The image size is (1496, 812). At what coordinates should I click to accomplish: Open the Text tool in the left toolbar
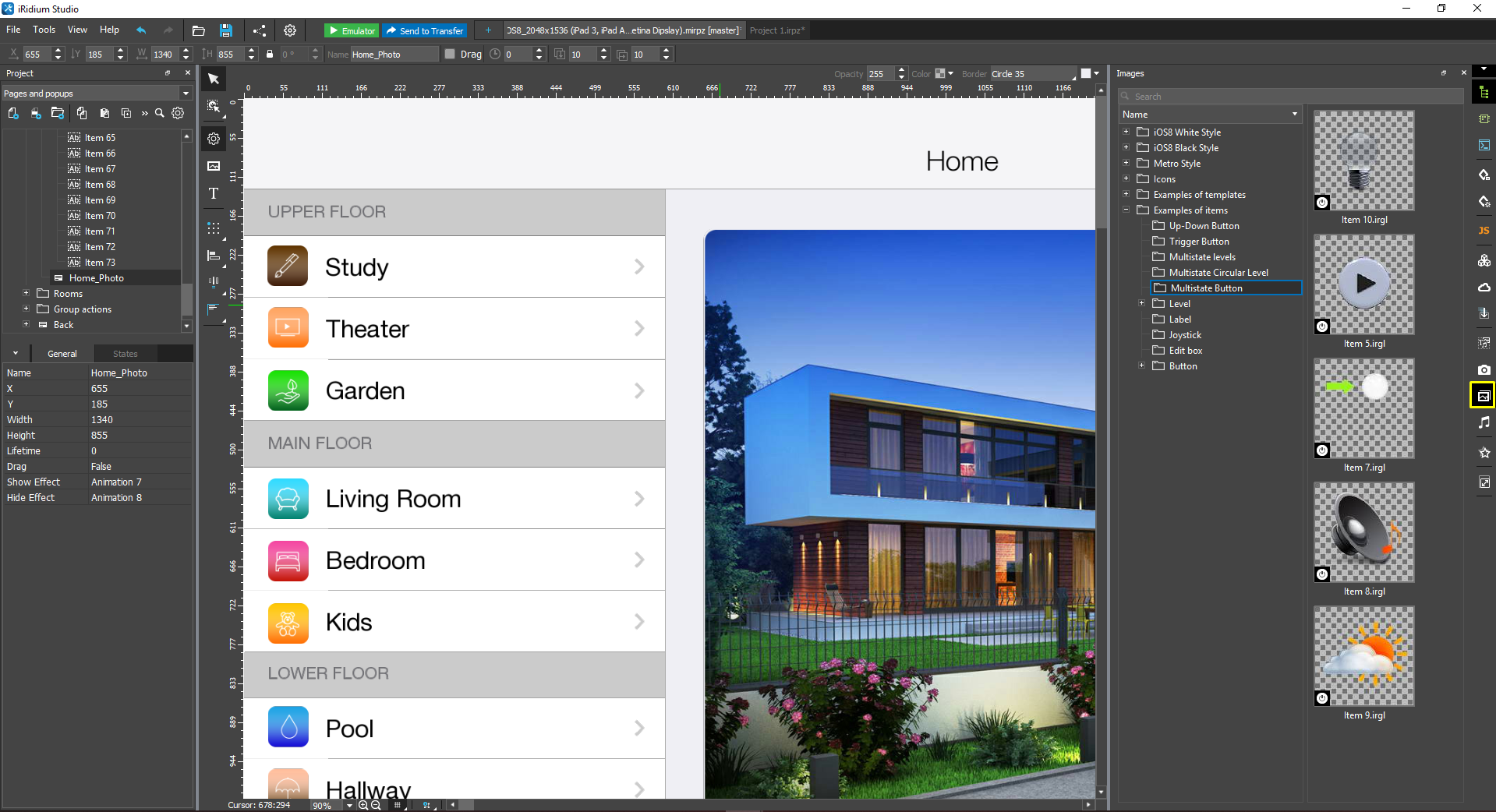pos(213,194)
